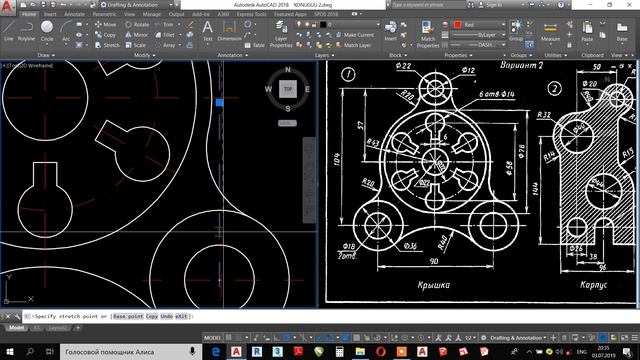640x360 pixels.
Task: Expand the Utilities panel
Action: (556, 55)
